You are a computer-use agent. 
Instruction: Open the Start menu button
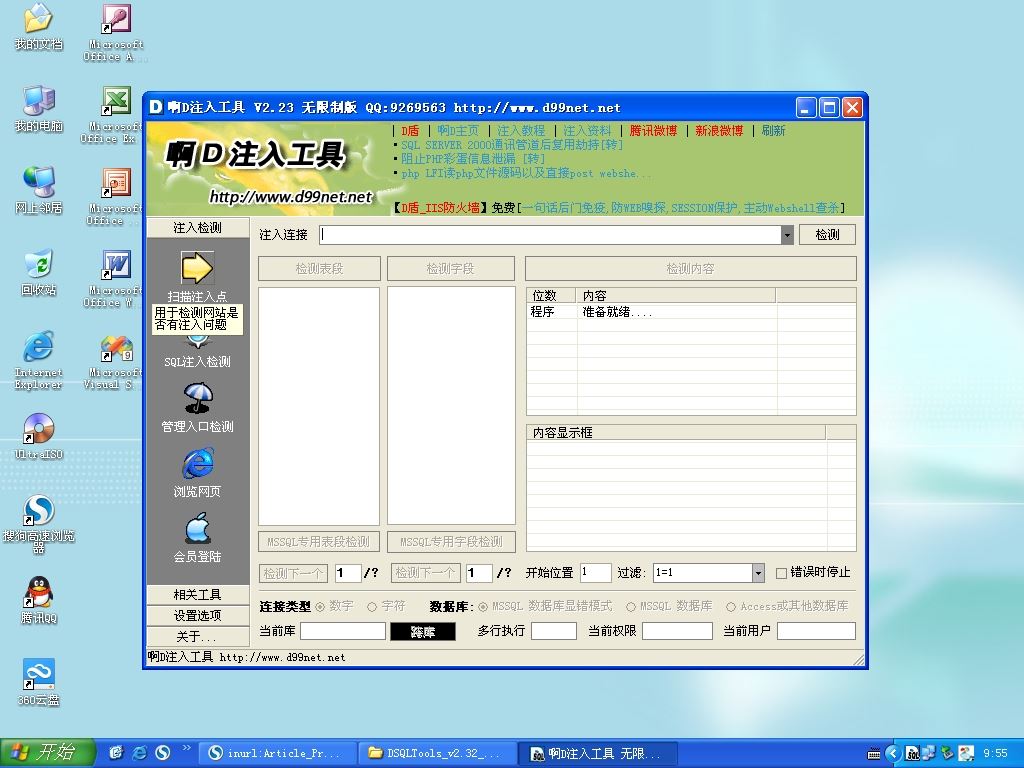(48, 753)
